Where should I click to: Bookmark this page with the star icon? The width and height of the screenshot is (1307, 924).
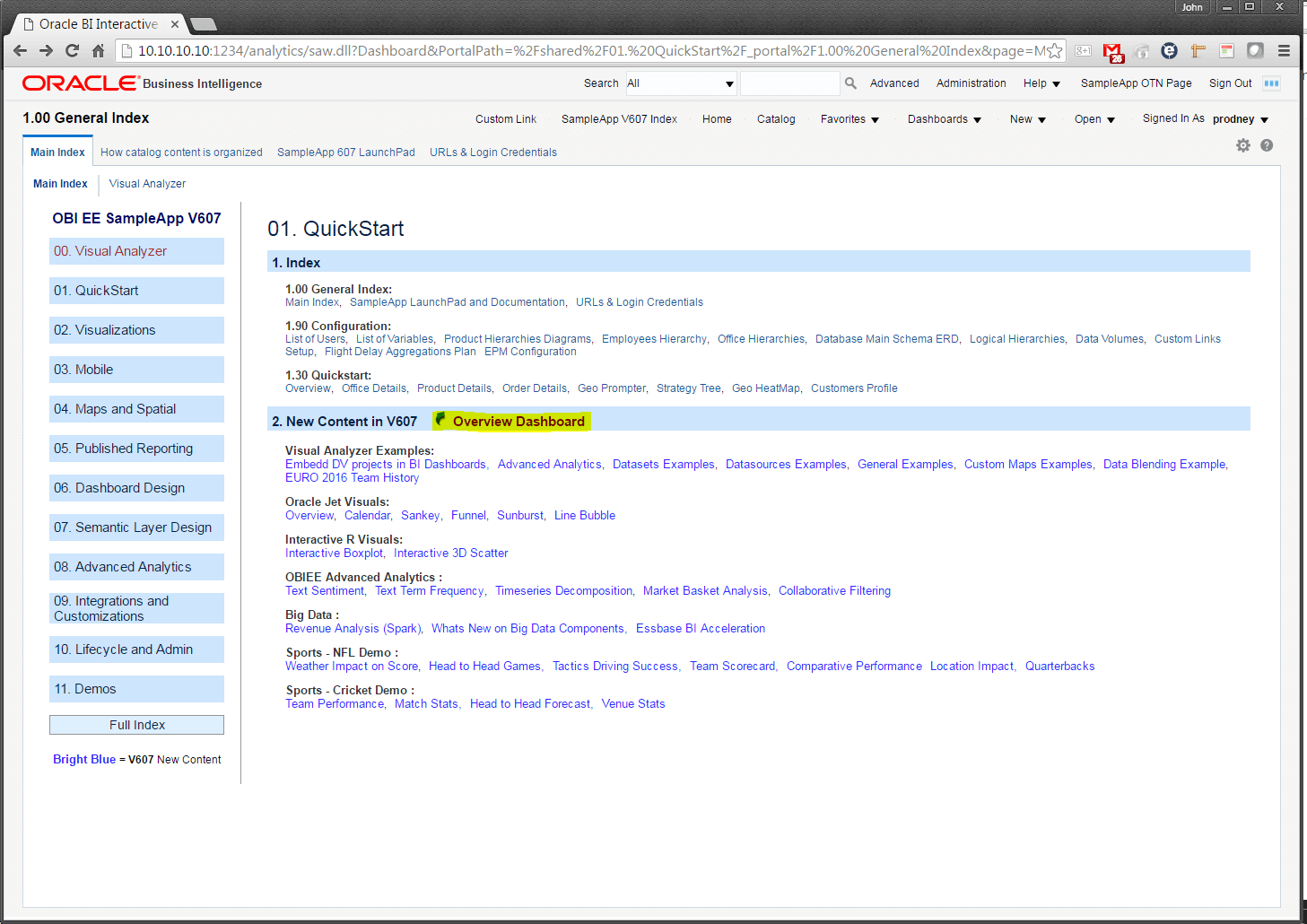[x=1055, y=51]
